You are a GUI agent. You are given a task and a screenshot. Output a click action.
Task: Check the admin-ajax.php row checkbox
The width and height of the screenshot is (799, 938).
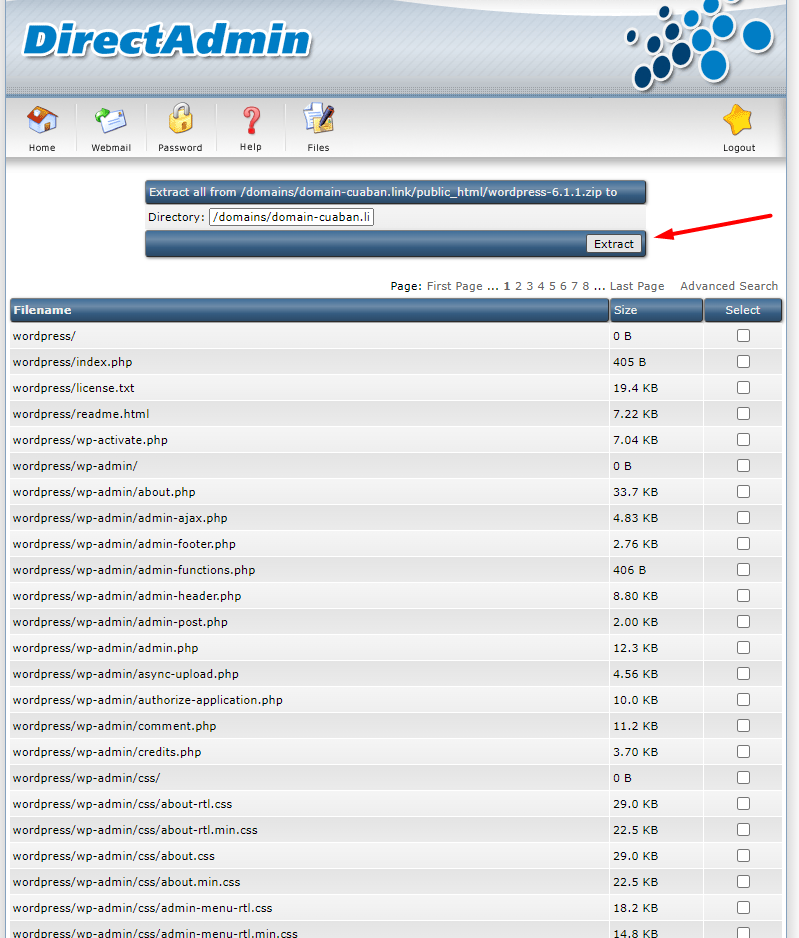743,517
